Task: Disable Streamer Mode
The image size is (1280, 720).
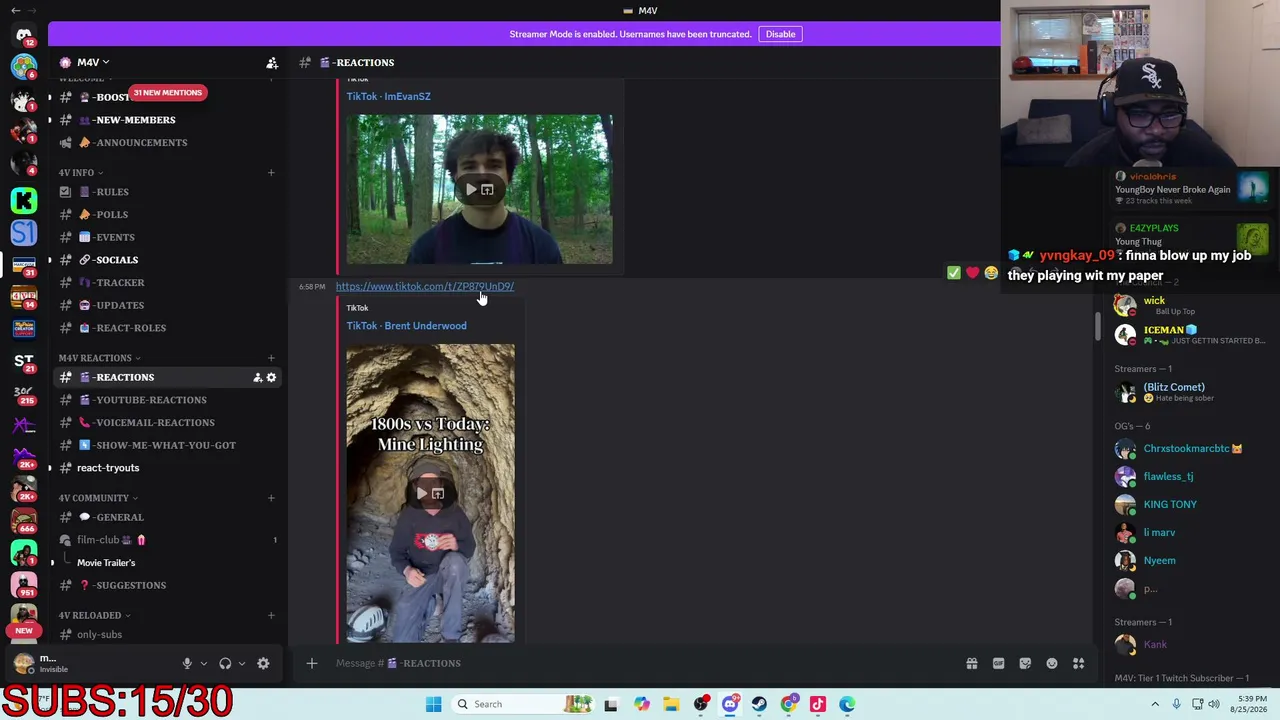Action: coord(780,34)
